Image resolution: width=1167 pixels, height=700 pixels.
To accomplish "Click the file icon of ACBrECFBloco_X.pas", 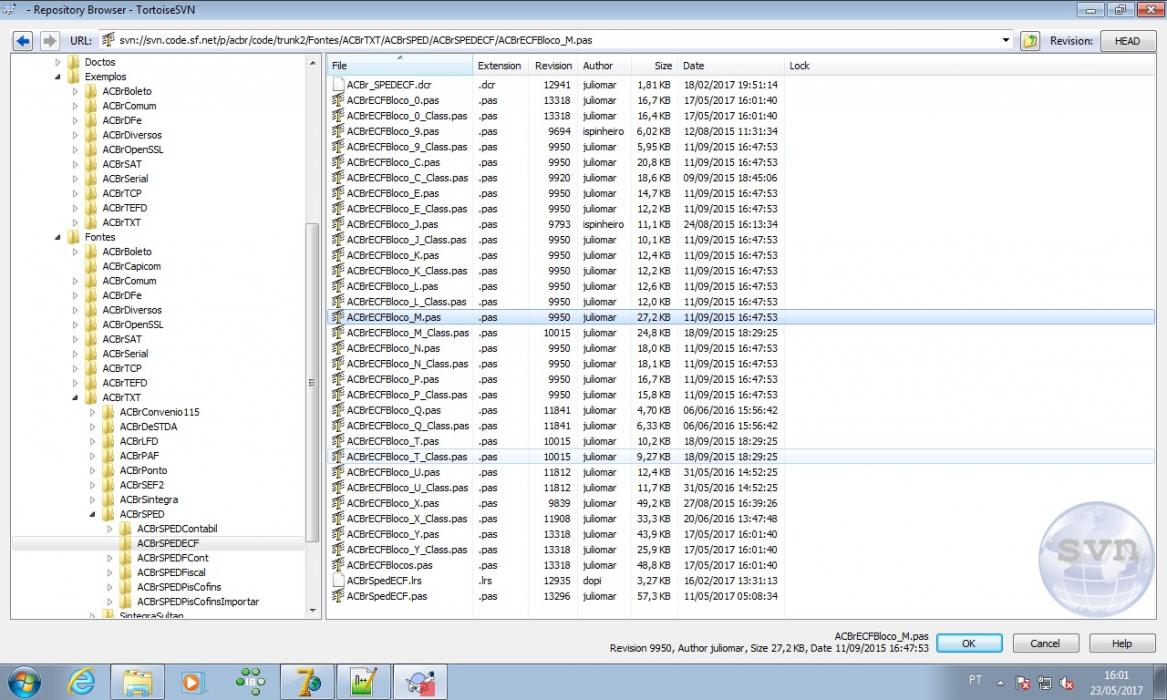I will (x=338, y=504).
